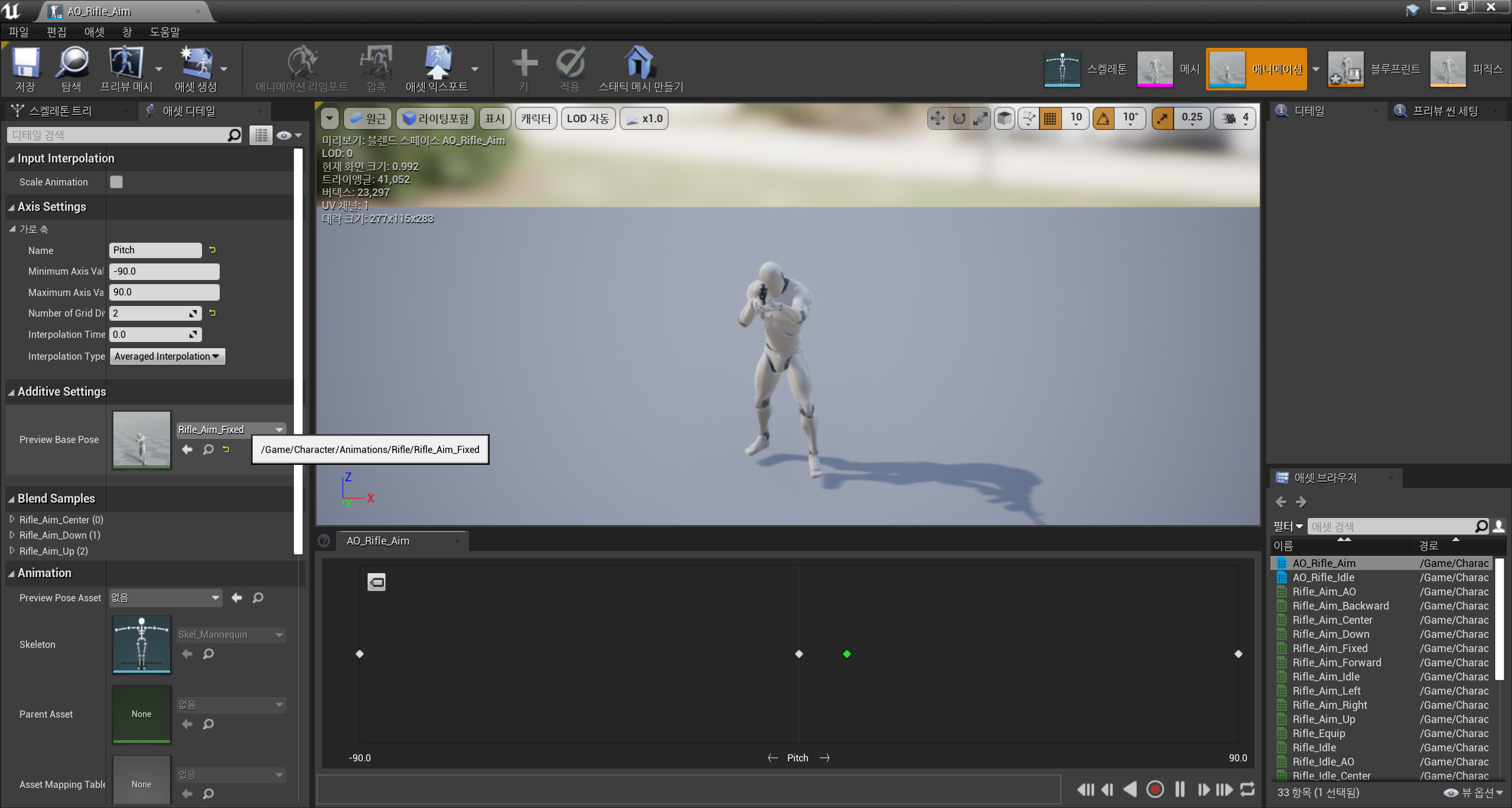Image resolution: width=1512 pixels, height=808 pixels.
Task: Select Rifle_Aim_Forward in asset browser
Action: (x=1337, y=662)
